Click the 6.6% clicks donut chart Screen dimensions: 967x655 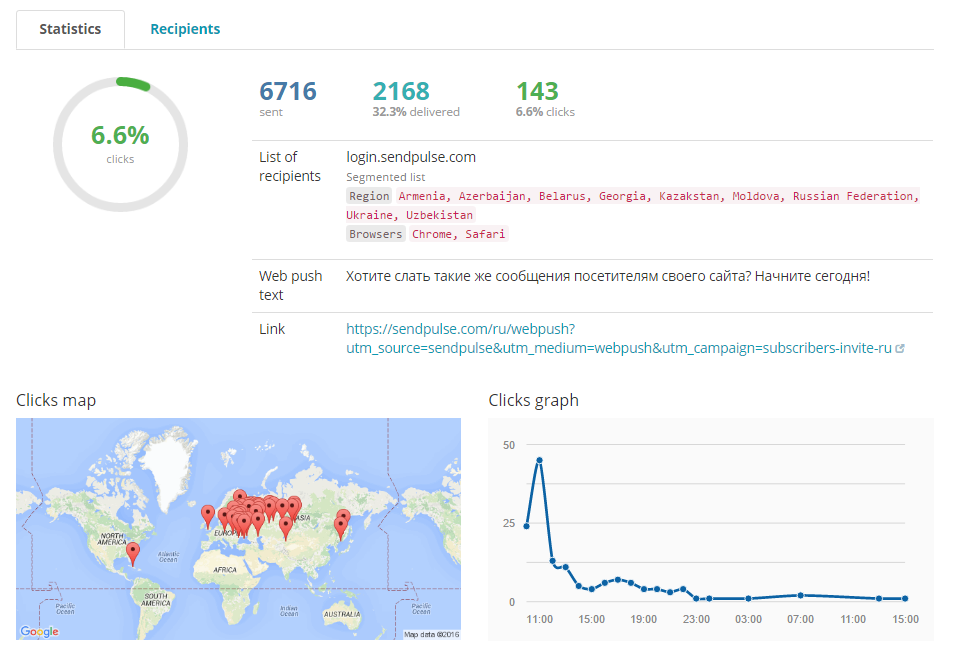click(x=120, y=143)
